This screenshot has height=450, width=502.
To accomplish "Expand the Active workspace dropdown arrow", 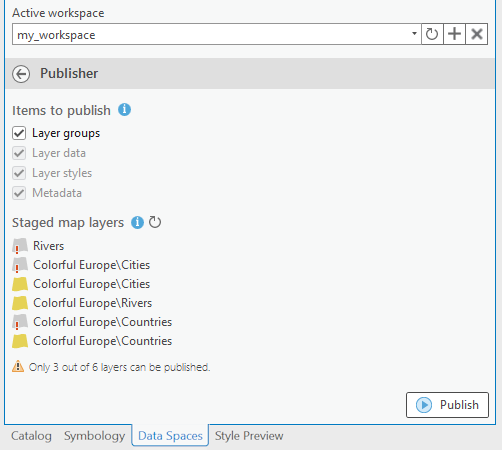I will point(414,34).
